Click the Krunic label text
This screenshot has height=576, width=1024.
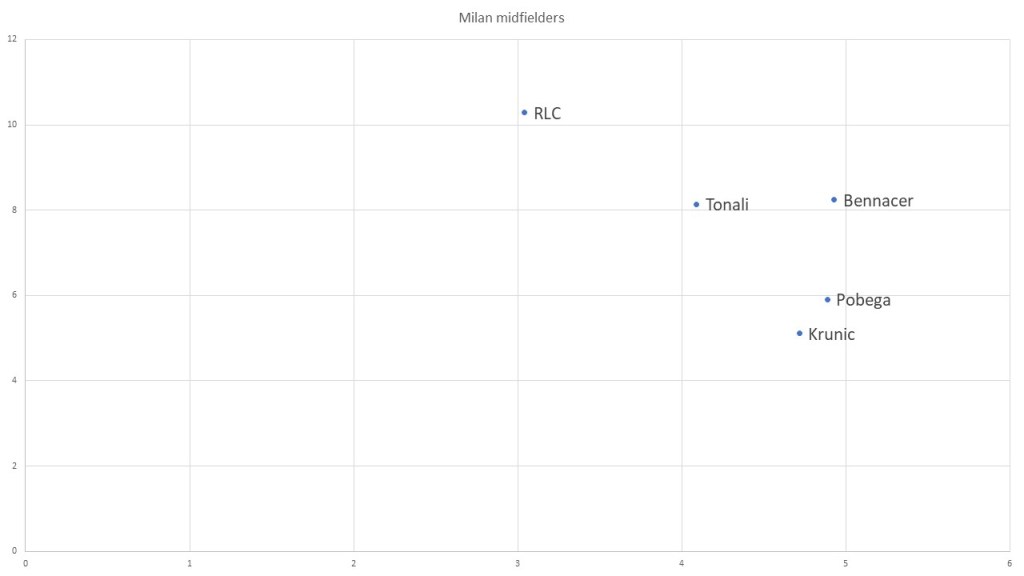pos(831,334)
